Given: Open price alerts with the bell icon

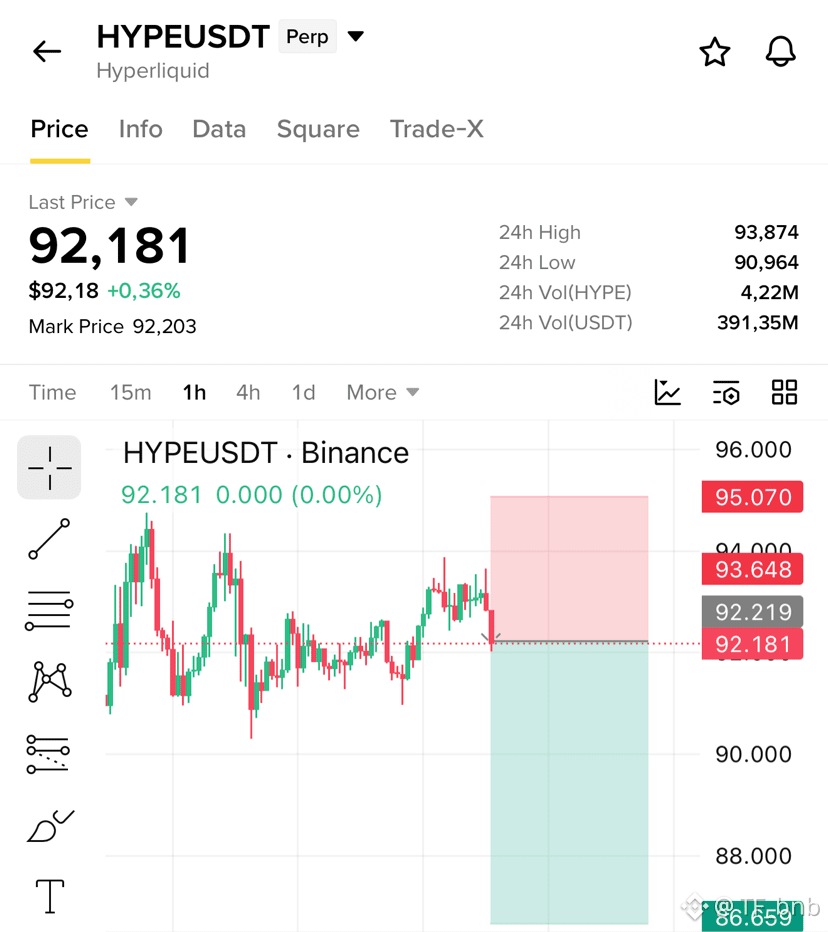Looking at the screenshot, I should (x=780, y=52).
